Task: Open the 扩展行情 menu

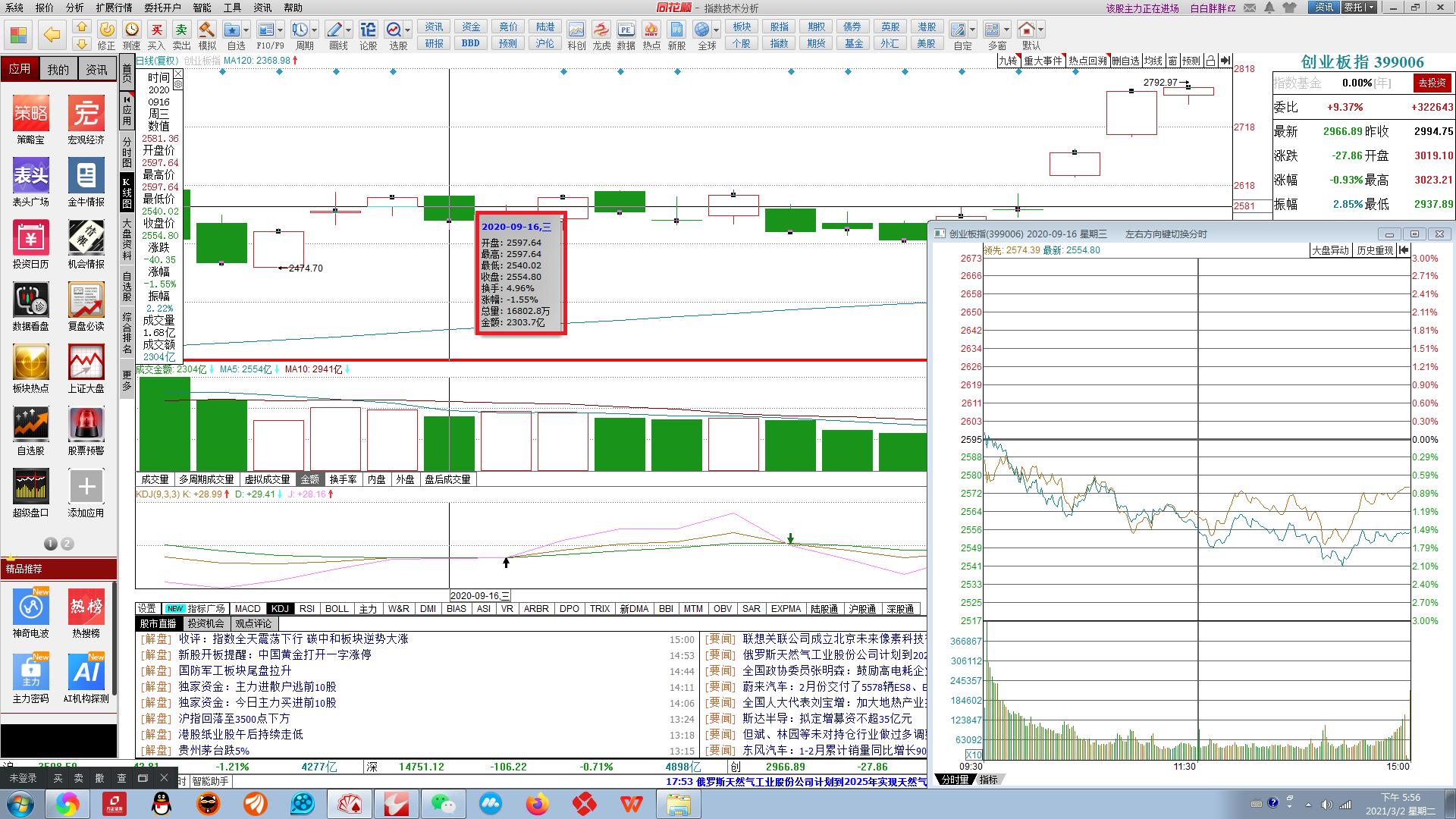Action: [x=114, y=8]
